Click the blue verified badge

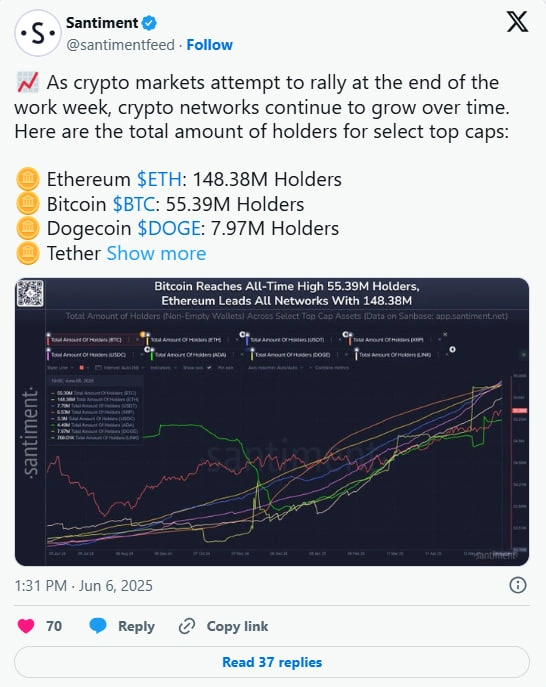coord(149,23)
